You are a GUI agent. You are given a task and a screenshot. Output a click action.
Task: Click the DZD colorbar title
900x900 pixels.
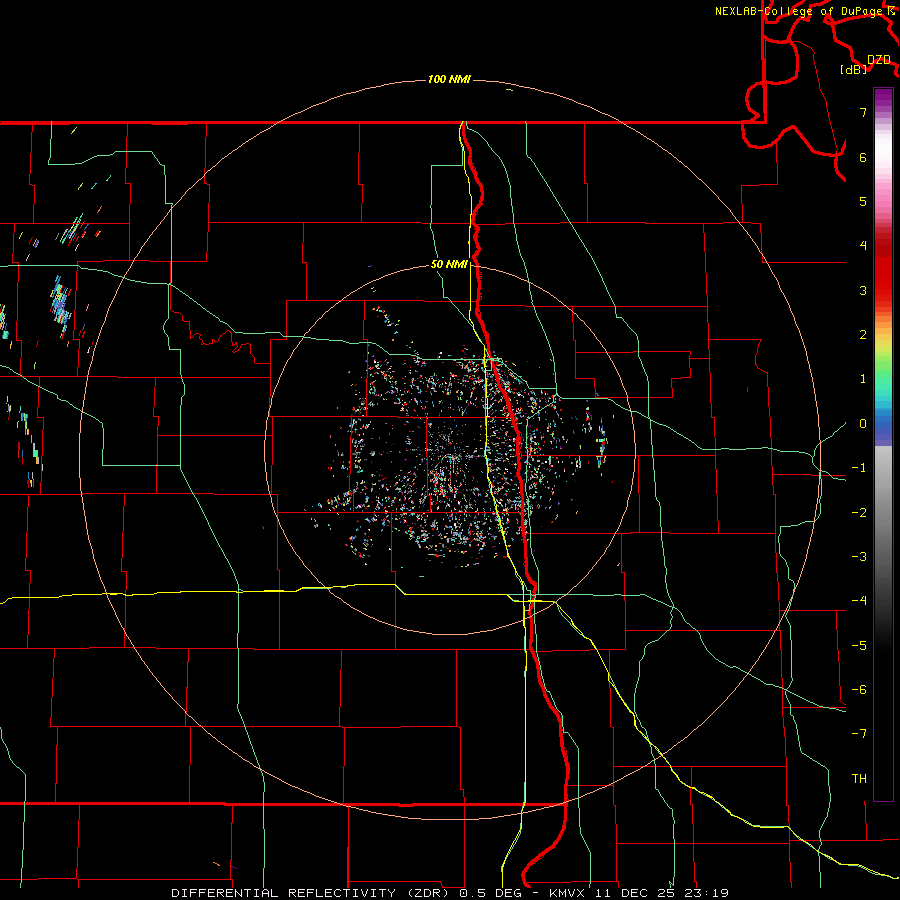point(879,60)
